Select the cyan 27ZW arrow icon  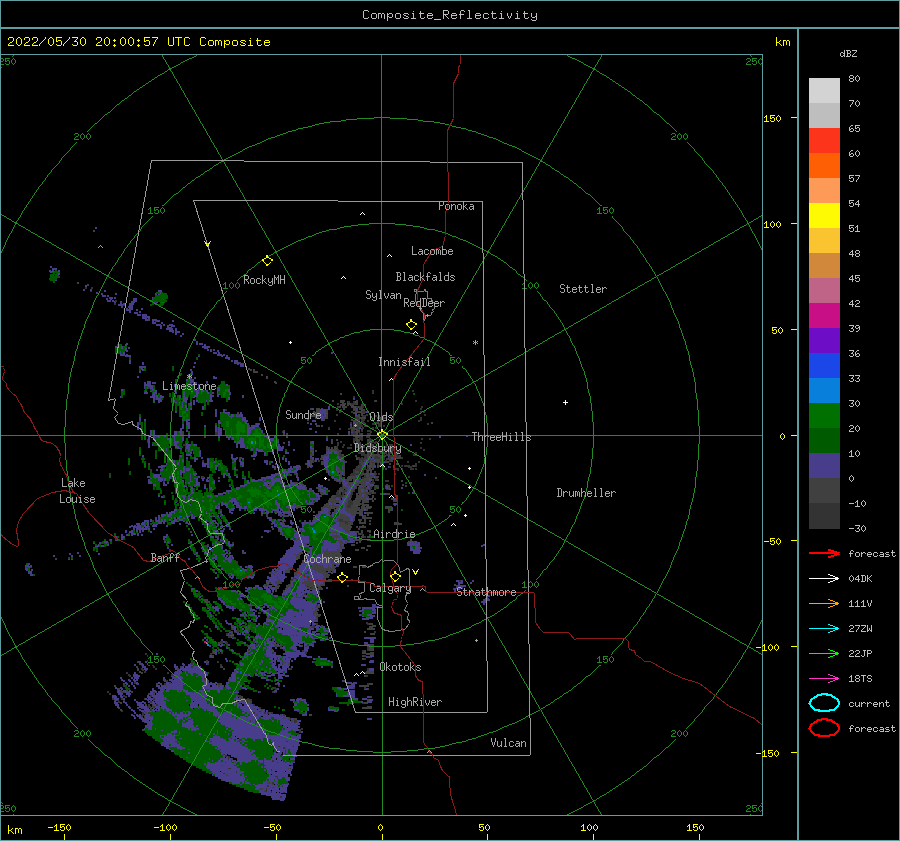coord(824,629)
